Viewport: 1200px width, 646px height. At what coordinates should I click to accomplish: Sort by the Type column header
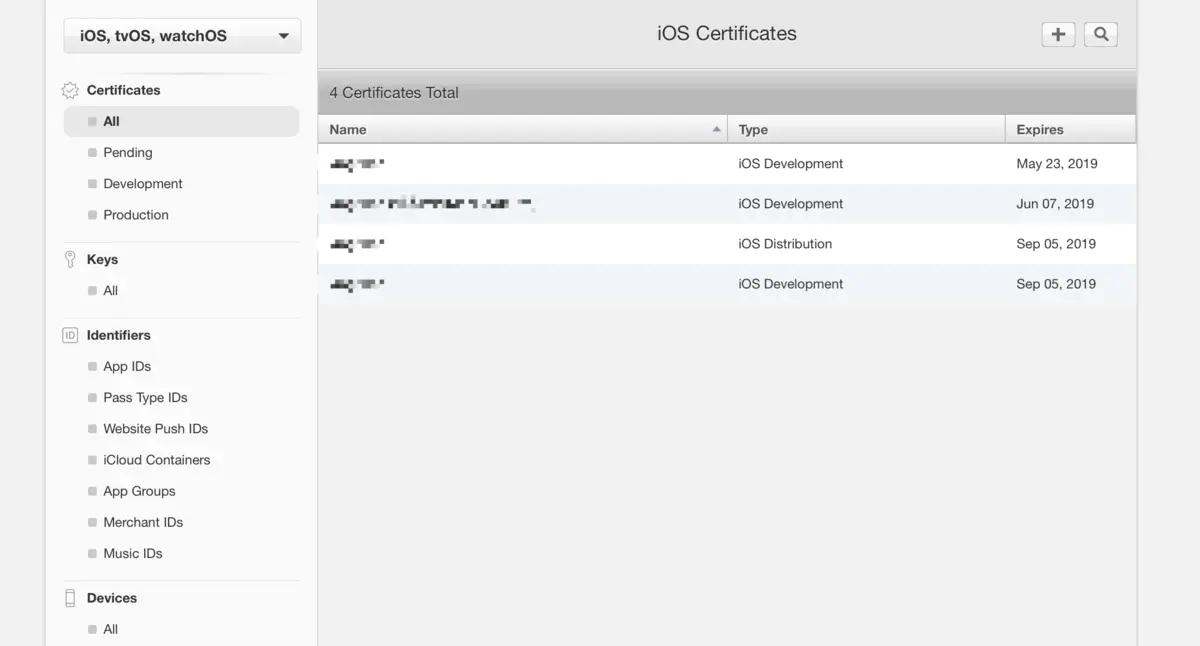[866, 130]
